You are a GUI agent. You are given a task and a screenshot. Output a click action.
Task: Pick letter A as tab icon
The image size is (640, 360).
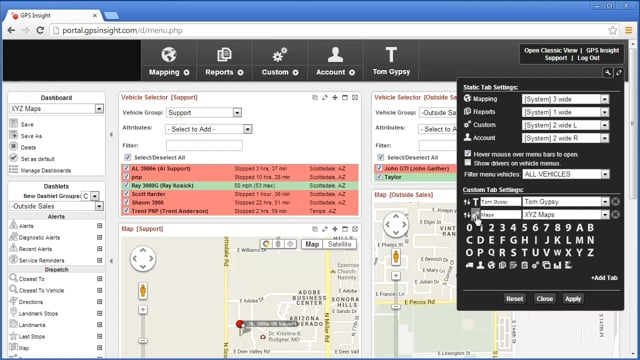(579, 228)
